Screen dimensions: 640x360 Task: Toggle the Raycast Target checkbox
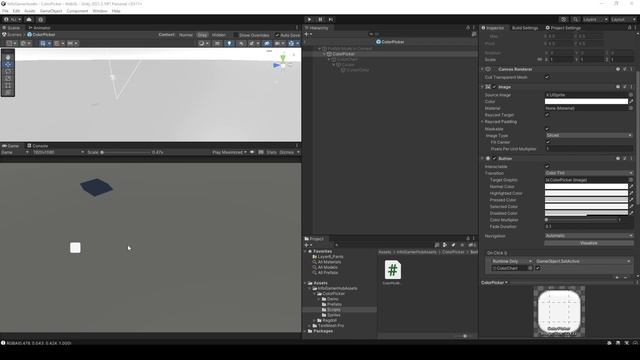pos(547,115)
